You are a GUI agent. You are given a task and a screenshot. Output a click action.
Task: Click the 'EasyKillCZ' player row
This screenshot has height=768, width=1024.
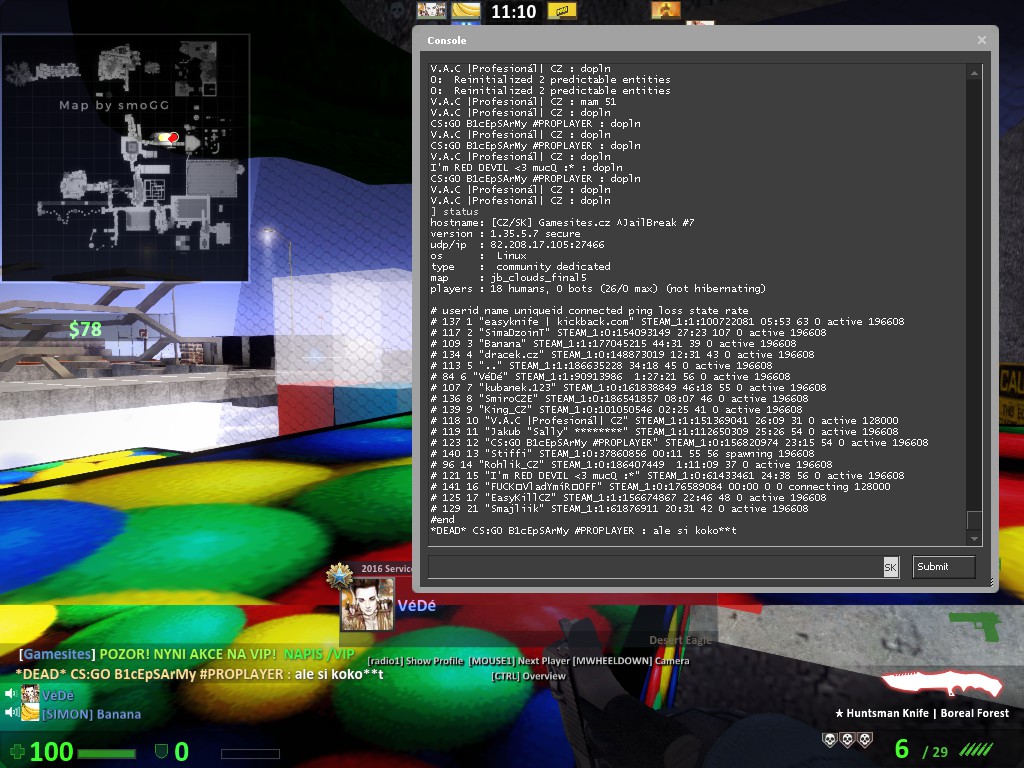[x=628, y=498]
